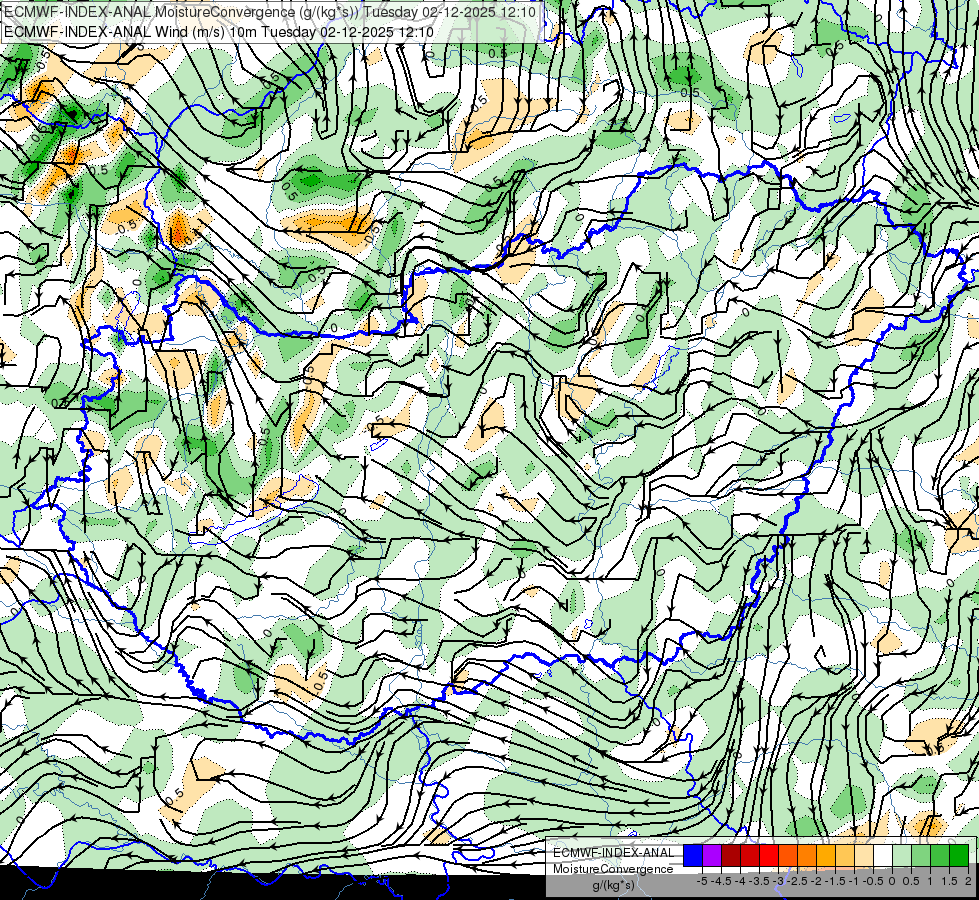Click the -4.5 legend tick label

(x=722, y=881)
